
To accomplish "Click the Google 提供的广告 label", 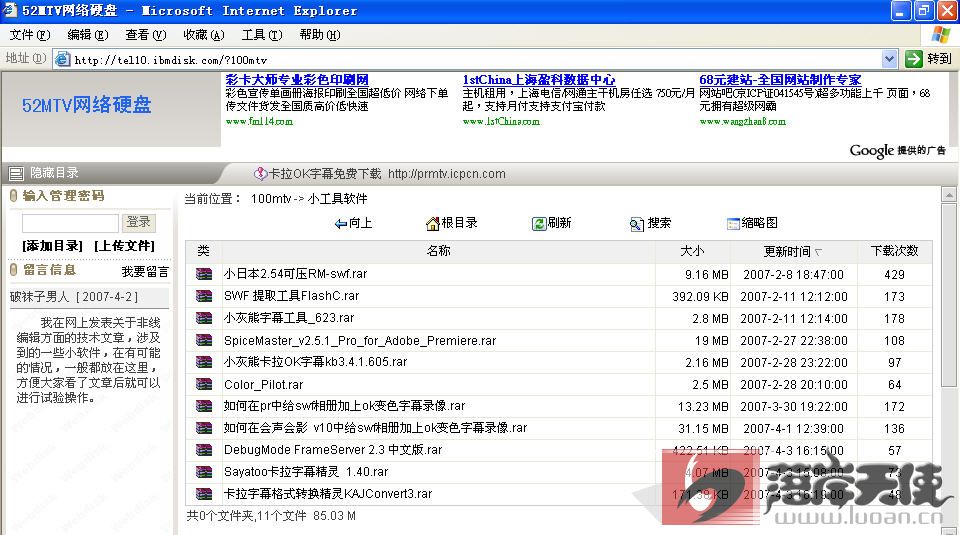I will (x=898, y=151).
